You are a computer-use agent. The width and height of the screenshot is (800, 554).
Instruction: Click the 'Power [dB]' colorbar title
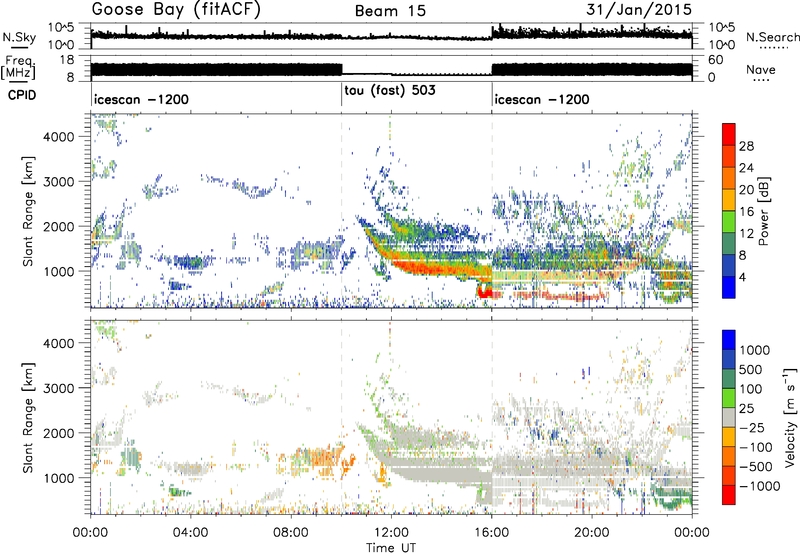click(764, 211)
